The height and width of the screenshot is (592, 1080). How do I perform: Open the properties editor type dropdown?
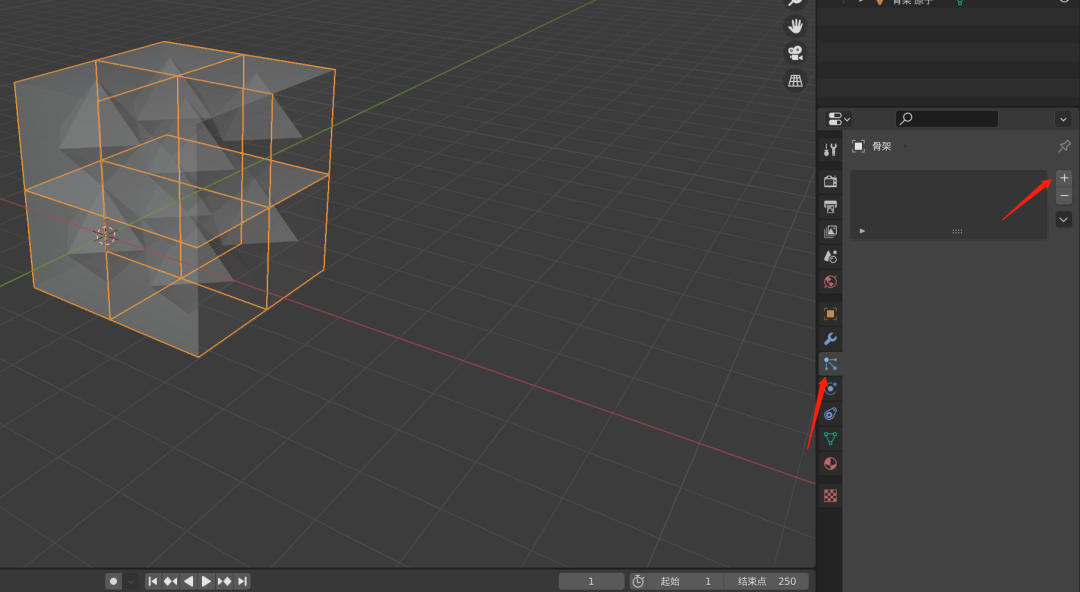pyautogui.click(x=838, y=119)
